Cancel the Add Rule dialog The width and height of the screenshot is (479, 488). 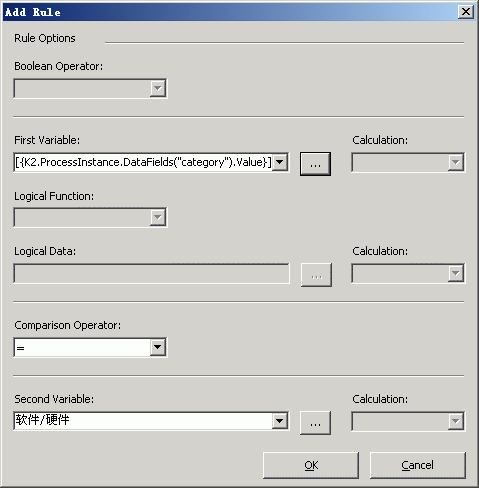click(x=418, y=465)
